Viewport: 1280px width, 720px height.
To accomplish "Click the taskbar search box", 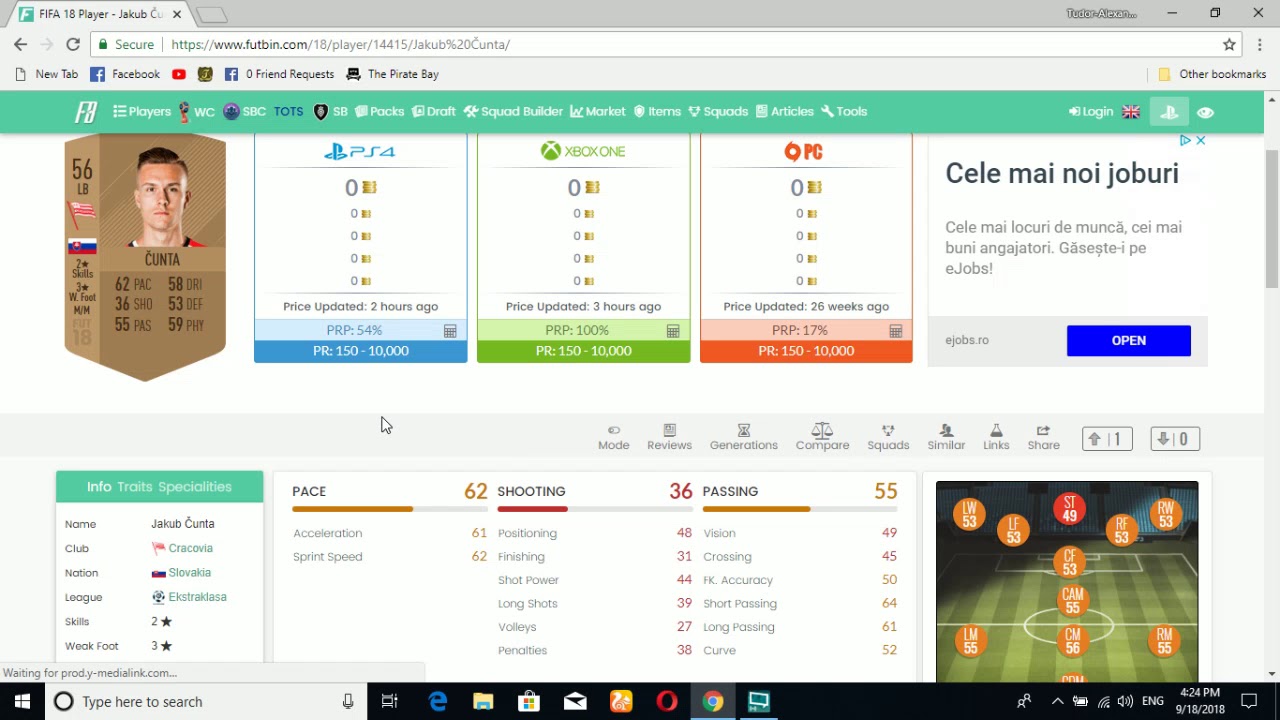I will [207, 701].
